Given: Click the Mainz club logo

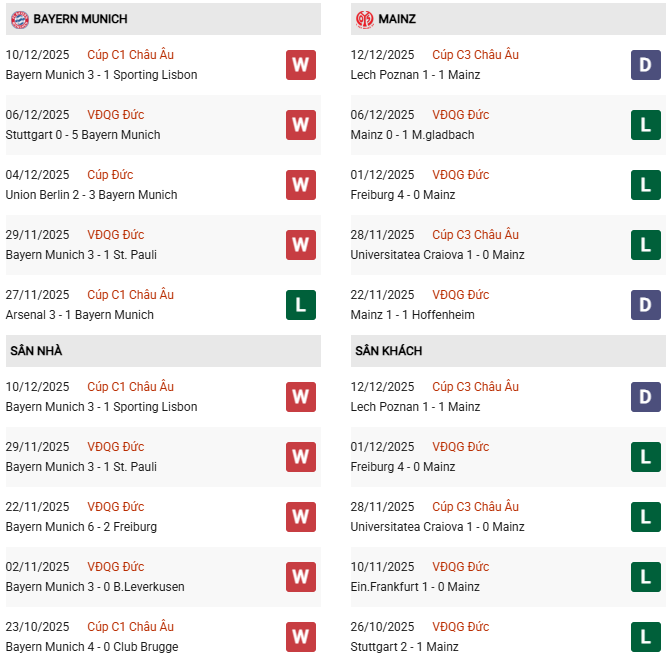Looking at the screenshot, I should (364, 19).
